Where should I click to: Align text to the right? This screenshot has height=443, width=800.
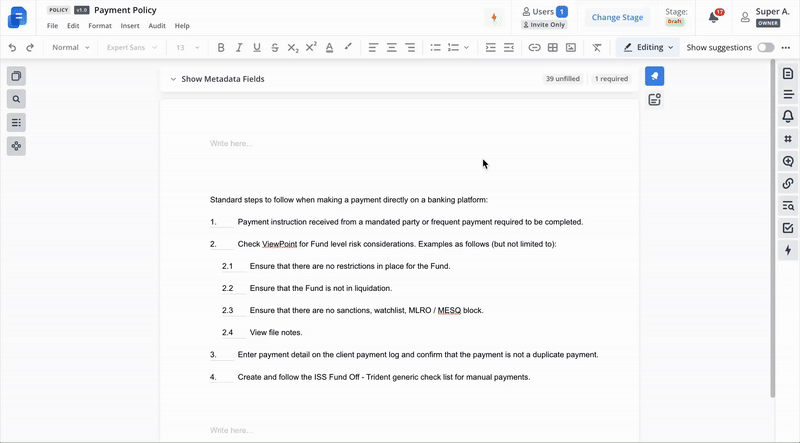[410, 47]
